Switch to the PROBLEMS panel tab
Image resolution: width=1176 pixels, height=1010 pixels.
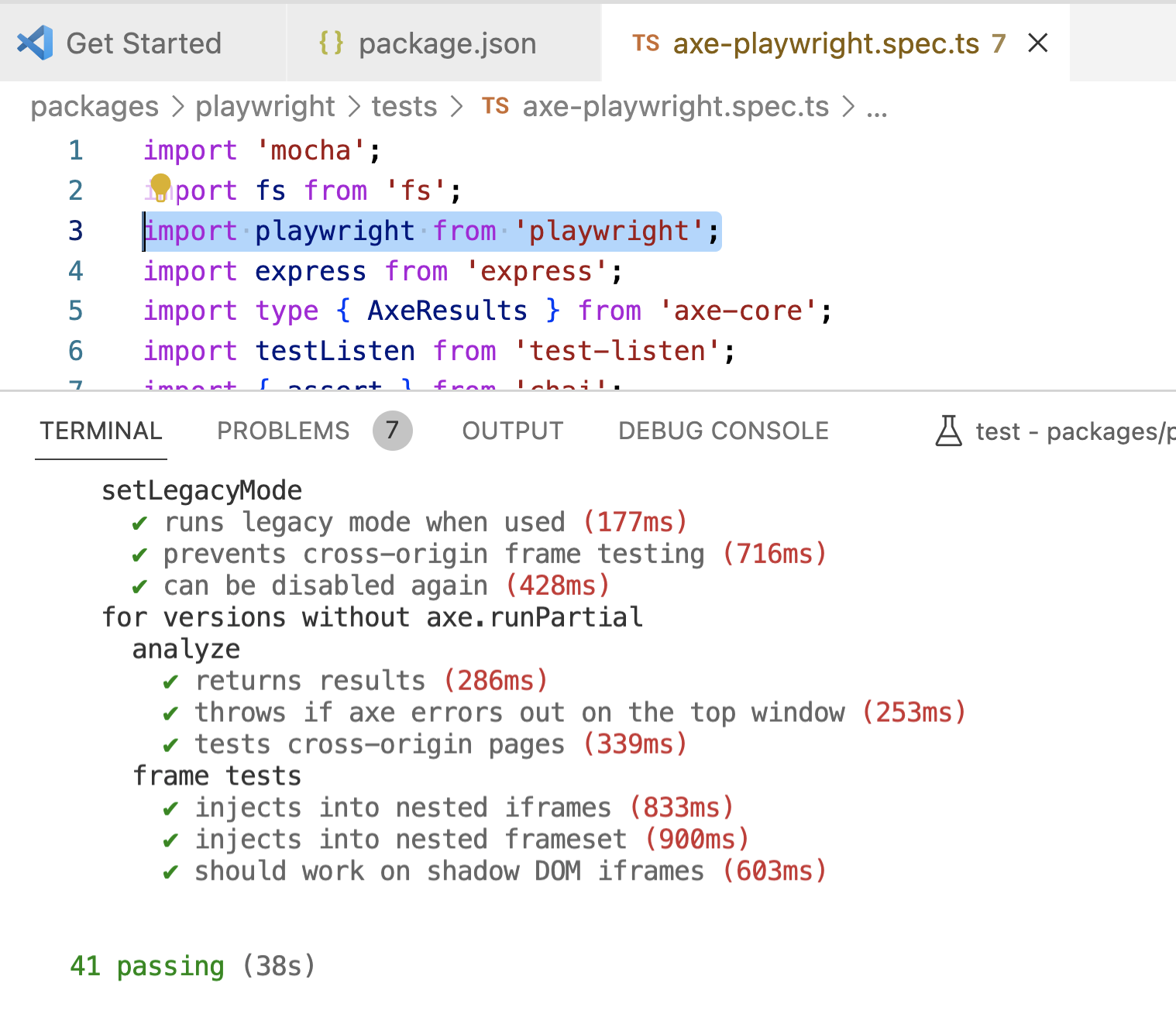tap(284, 431)
